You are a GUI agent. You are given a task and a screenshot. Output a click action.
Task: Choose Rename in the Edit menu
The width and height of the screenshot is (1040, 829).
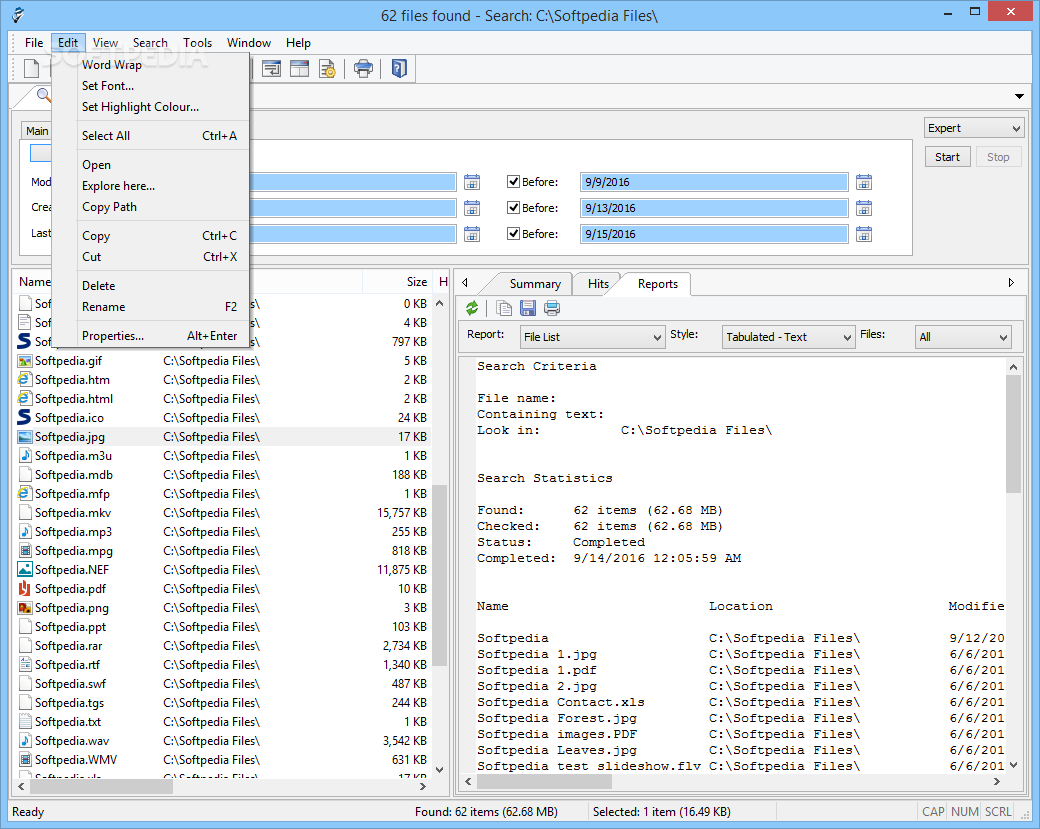(151, 307)
